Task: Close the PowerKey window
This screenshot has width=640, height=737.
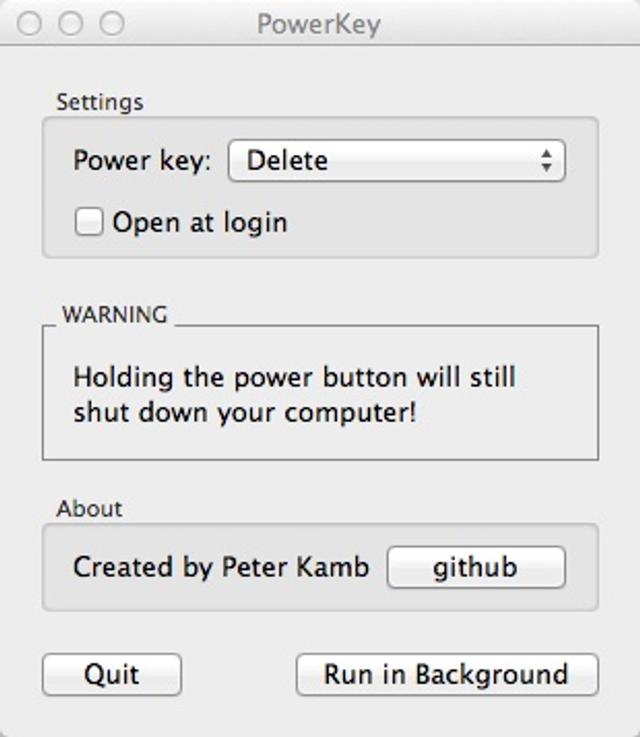Action: coord(30,23)
